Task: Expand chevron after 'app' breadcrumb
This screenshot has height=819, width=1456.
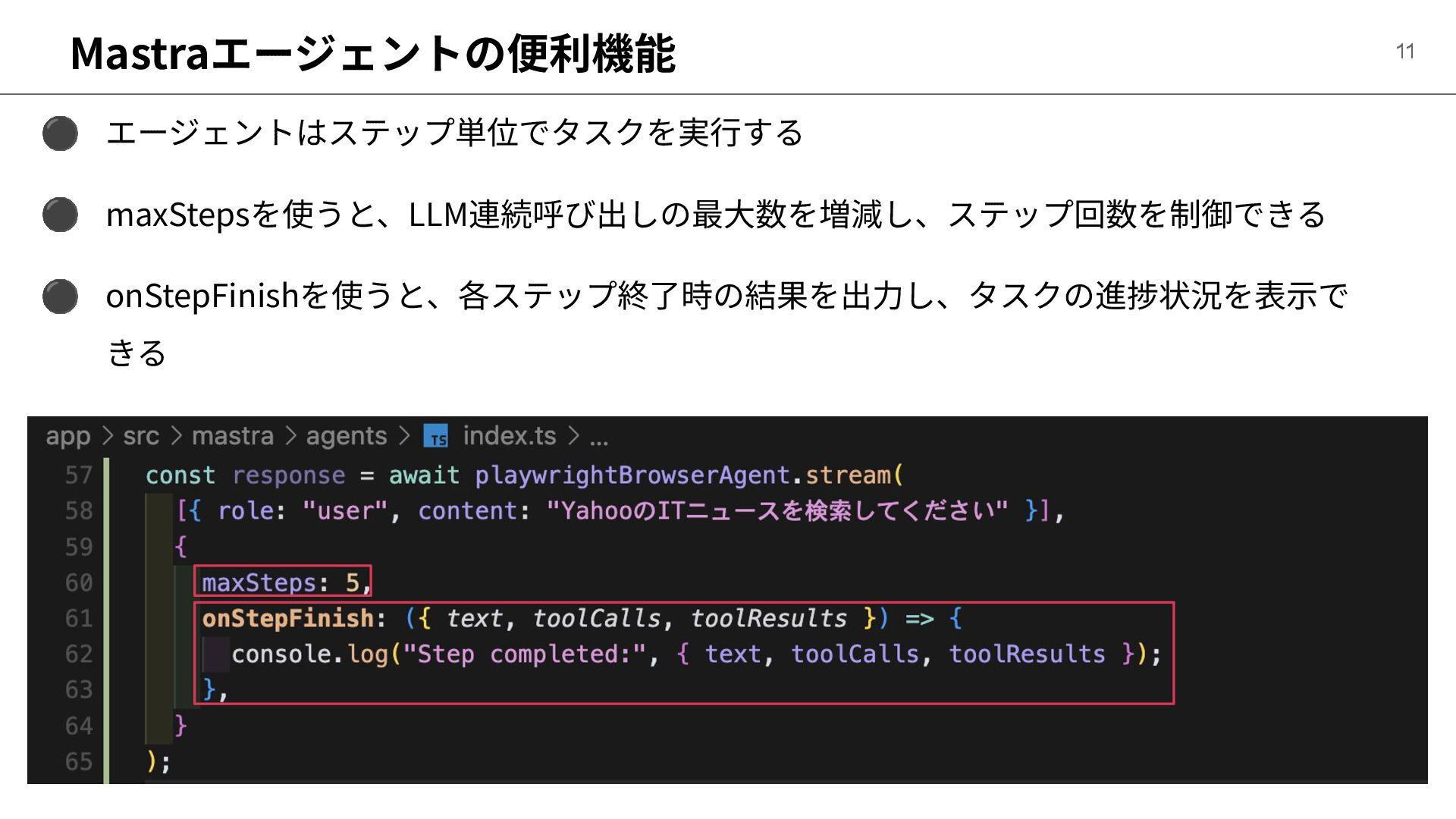Action: click(x=107, y=437)
